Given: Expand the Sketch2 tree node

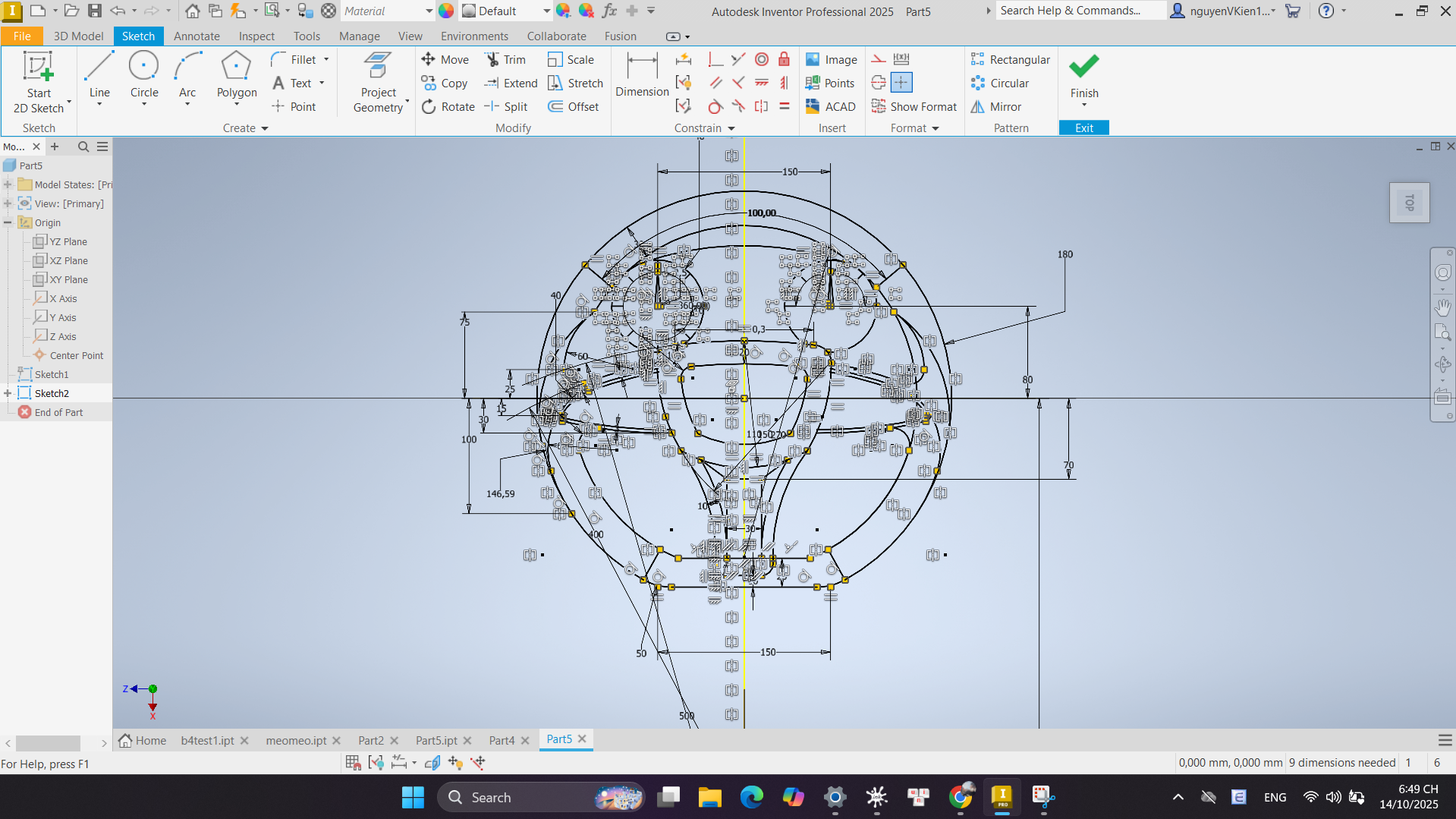Looking at the screenshot, I should point(8,393).
